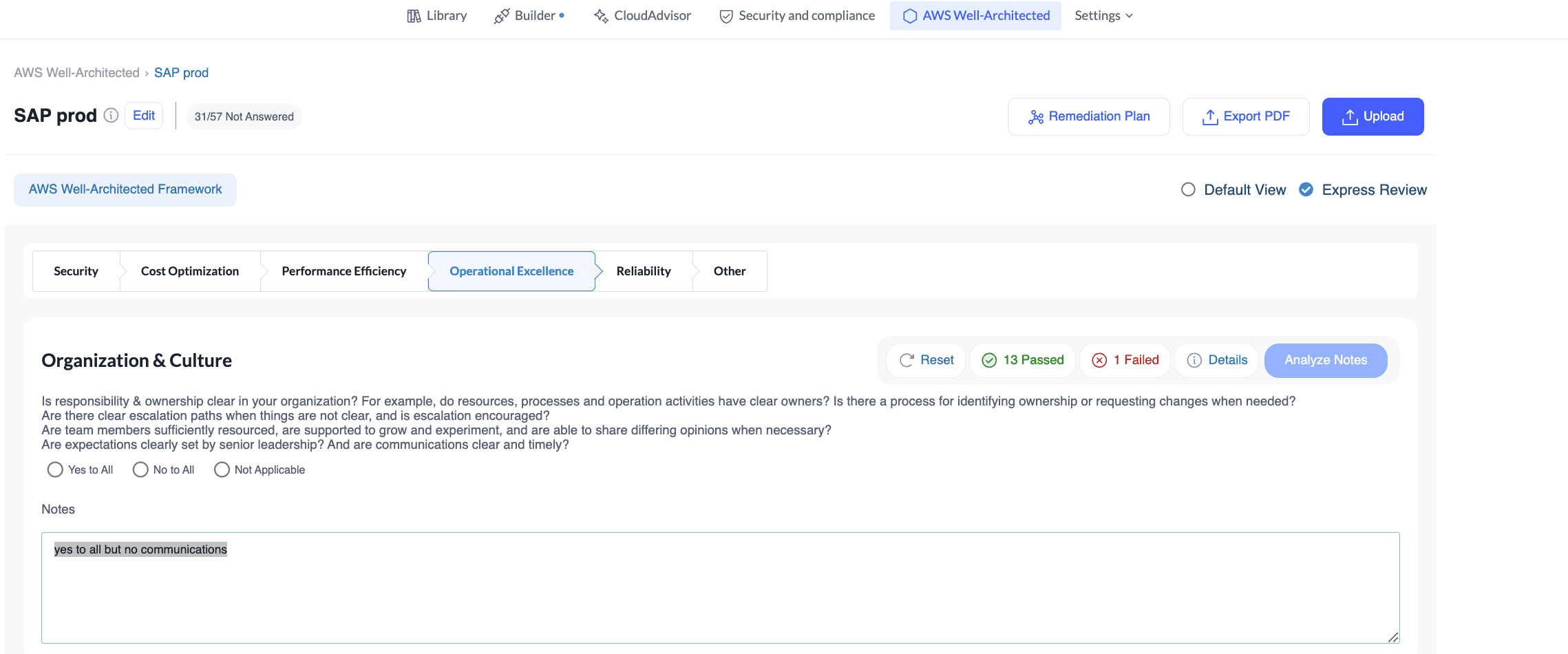Select the Operational Excellence tab

pyautogui.click(x=511, y=271)
